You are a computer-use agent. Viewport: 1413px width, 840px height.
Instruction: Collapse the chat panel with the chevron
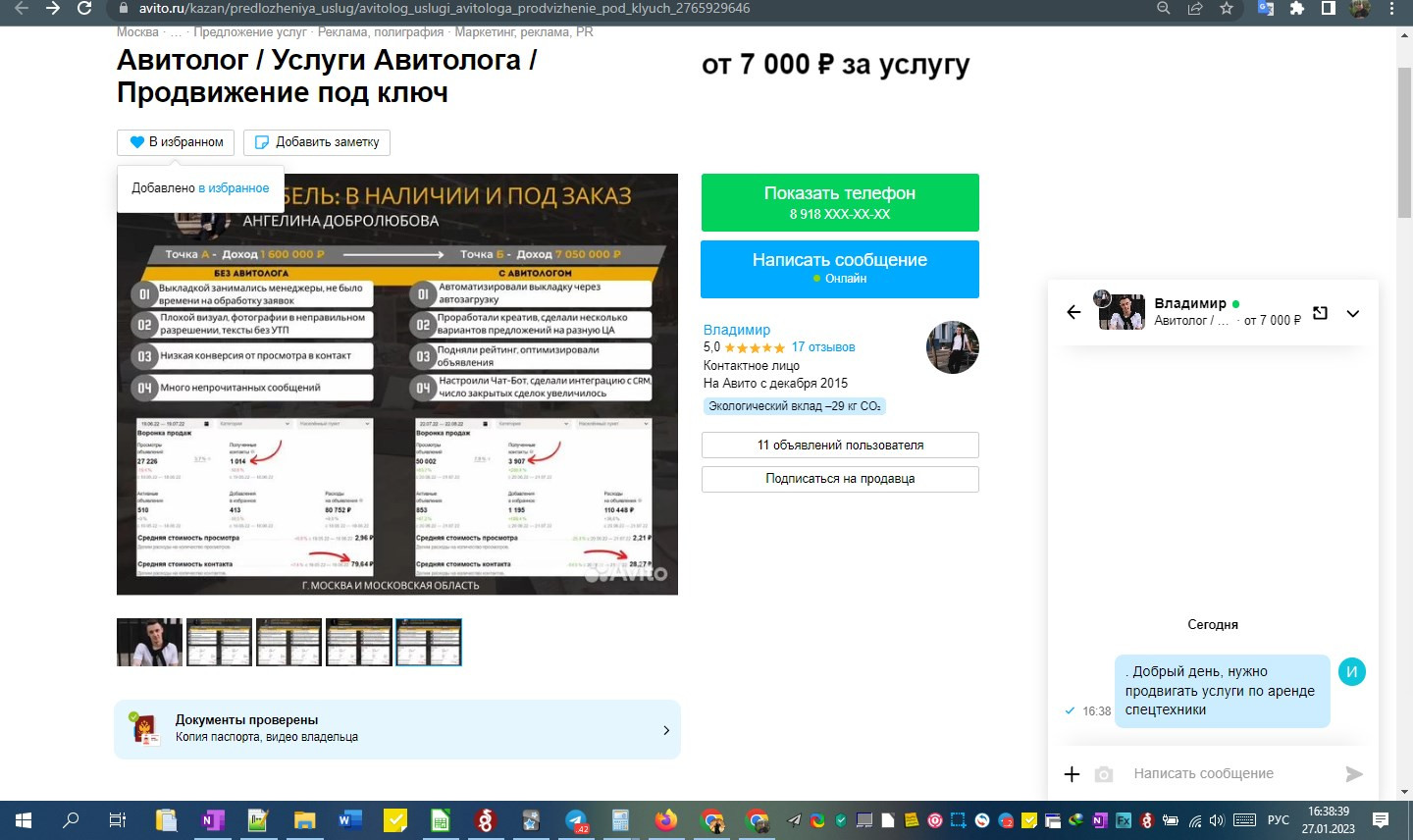click(1353, 314)
